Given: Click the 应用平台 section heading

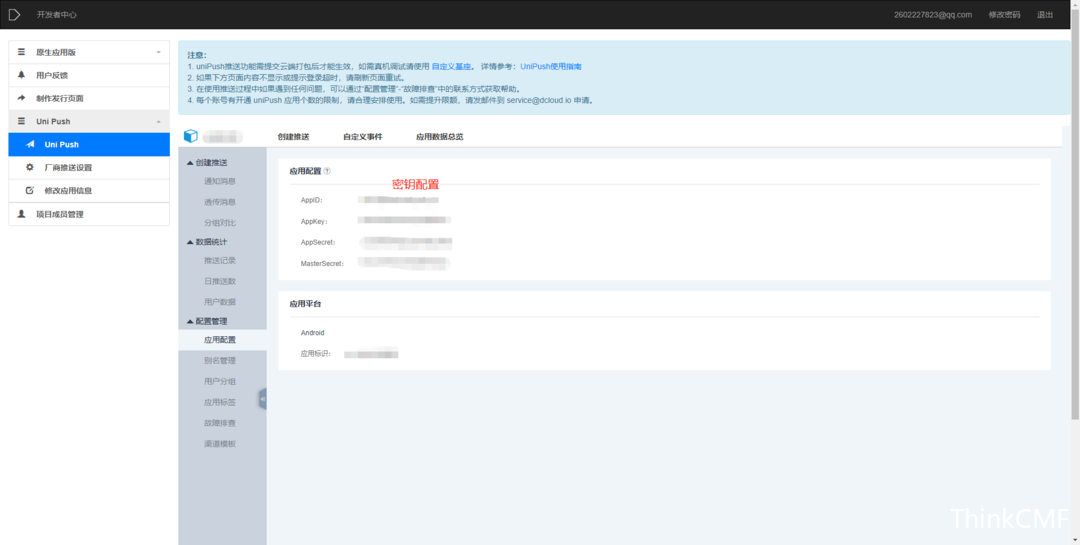Looking at the screenshot, I should pyautogui.click(x=305, y=304).
